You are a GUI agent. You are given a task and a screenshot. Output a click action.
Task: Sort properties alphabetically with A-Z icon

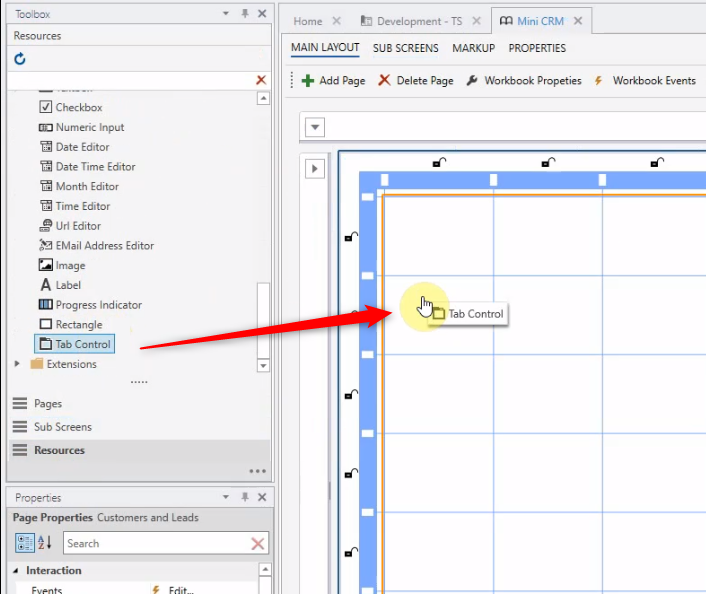tap(45, 543)
